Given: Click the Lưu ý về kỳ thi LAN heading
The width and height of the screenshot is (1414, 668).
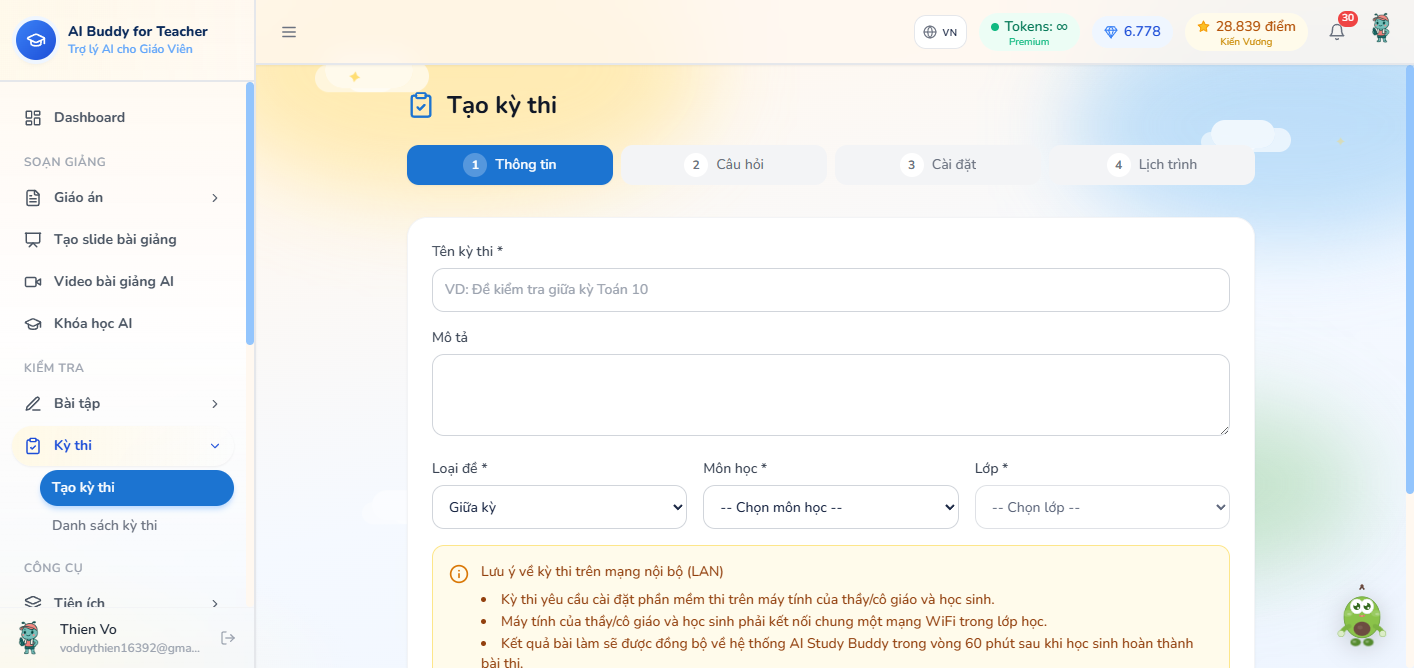Looking at the screenshot, I should point(602,572).
